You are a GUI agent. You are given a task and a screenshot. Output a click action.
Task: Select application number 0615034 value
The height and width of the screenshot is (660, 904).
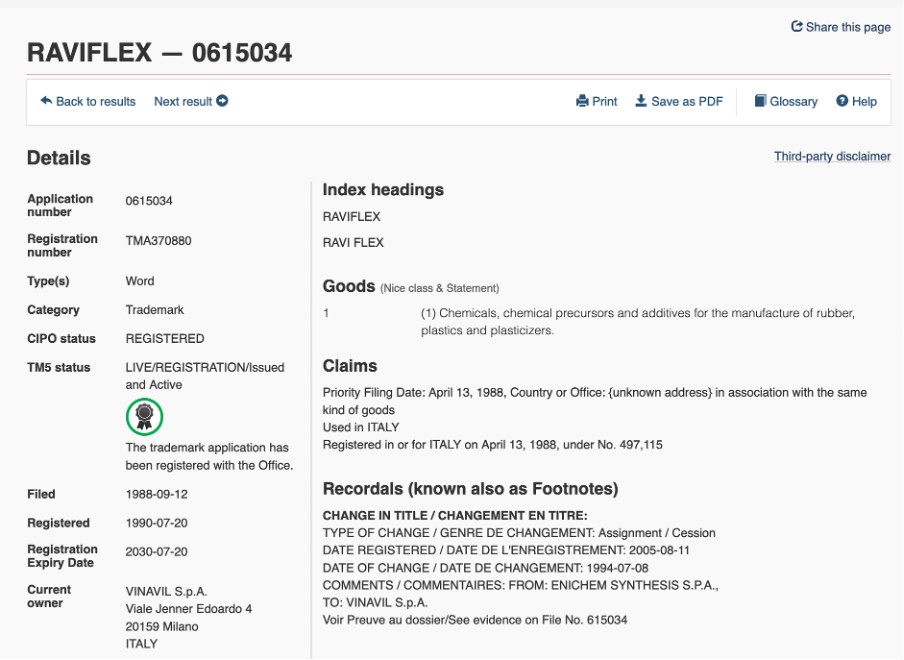[x=149, y=201]
